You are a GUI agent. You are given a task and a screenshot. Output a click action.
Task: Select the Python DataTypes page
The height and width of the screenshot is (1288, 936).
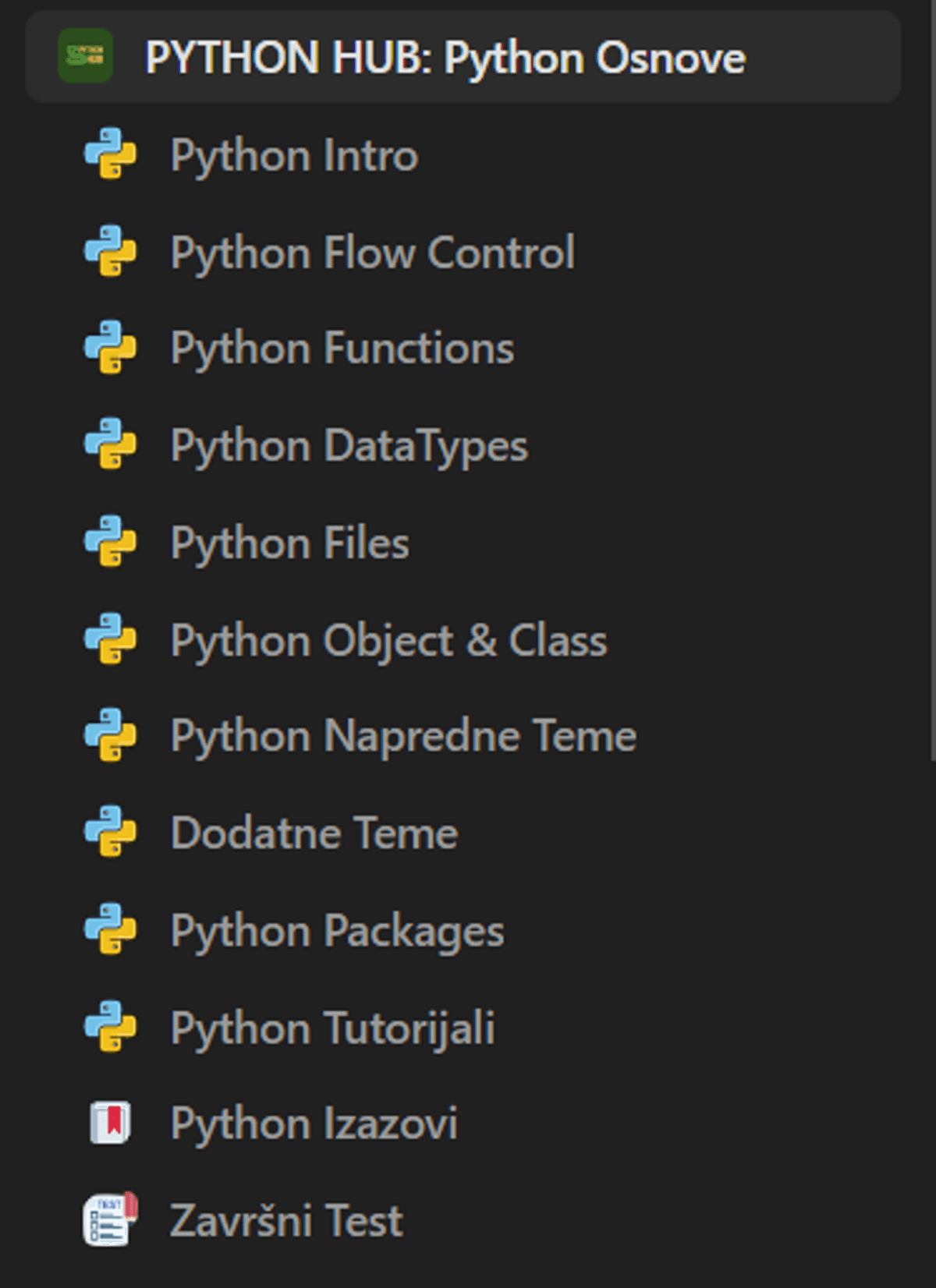tap(349, 446)
